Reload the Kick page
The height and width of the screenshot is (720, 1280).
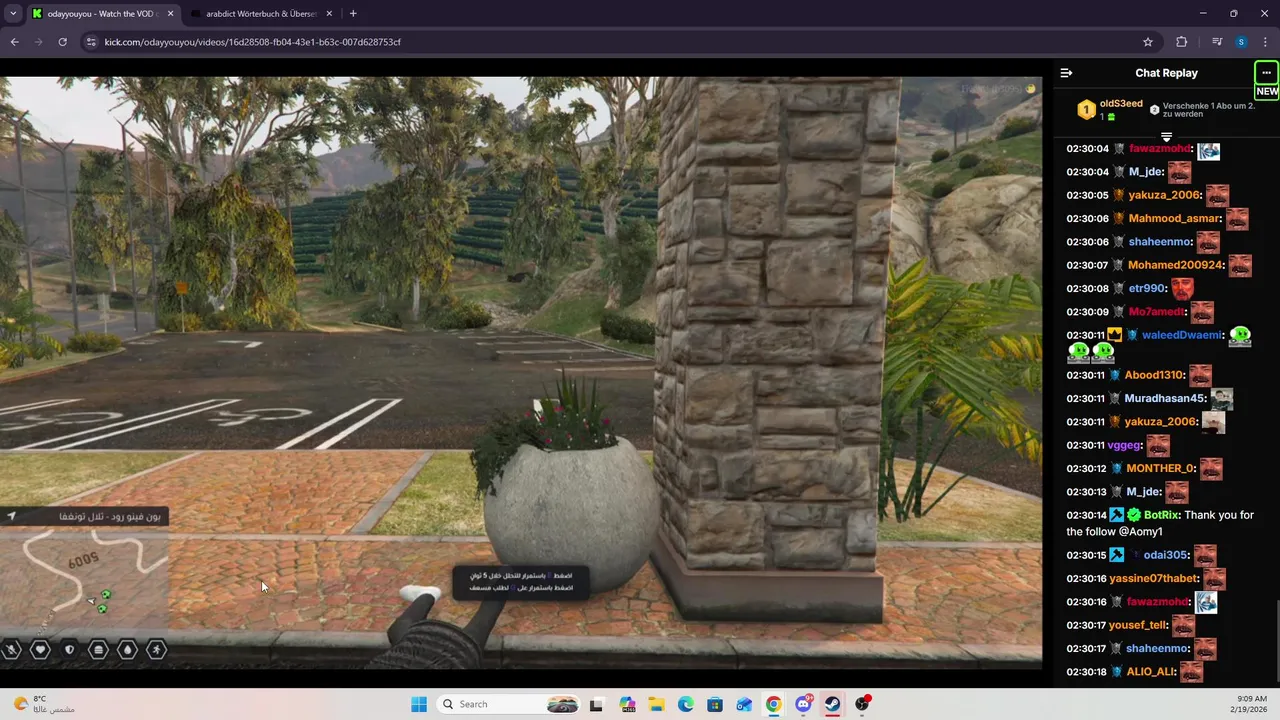[x=62, y=42]
